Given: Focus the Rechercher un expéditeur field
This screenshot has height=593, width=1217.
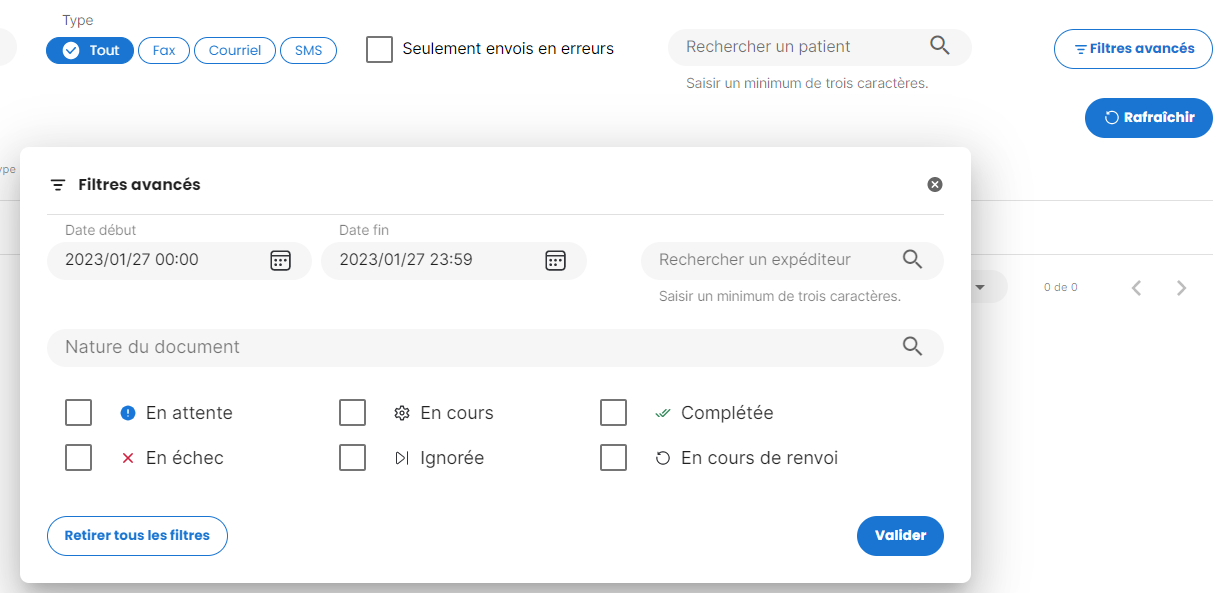Looking at the screenshot, I should click(x=770, y=260).
